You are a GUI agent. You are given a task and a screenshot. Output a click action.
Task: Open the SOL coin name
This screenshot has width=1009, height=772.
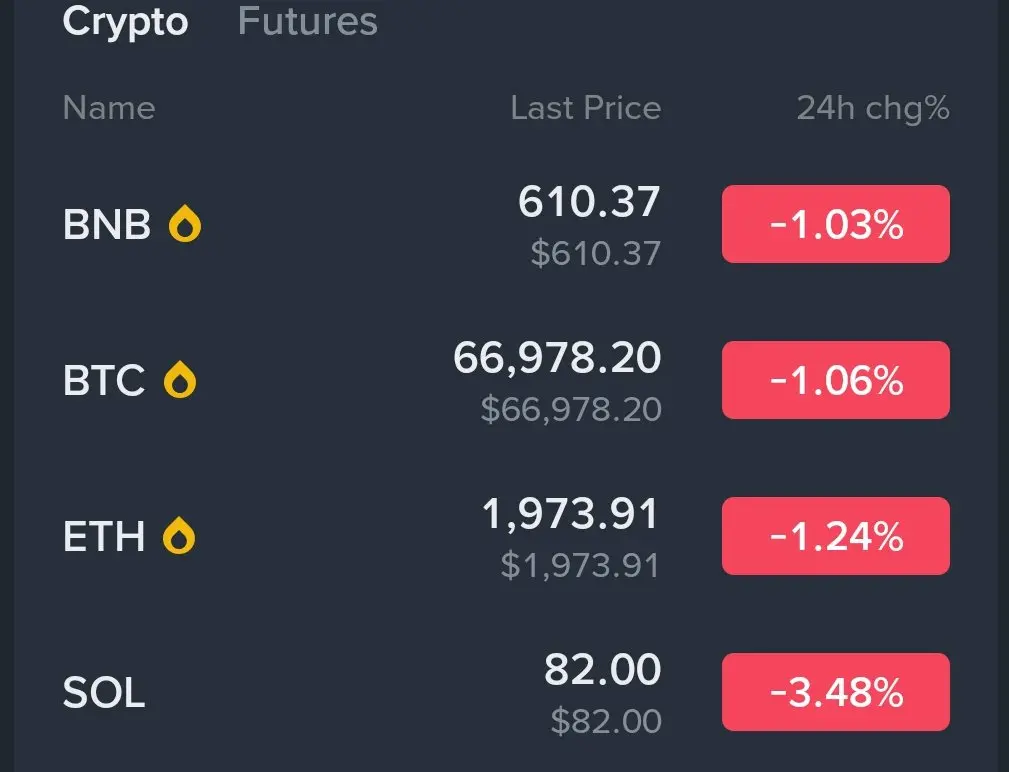click(104, 692)
